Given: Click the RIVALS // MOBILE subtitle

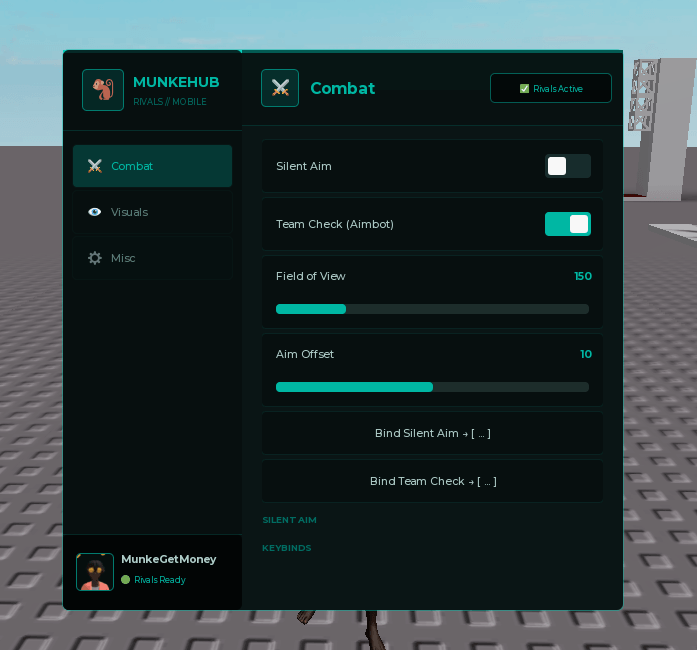Looking at the screenshot, I should (170, 102).
